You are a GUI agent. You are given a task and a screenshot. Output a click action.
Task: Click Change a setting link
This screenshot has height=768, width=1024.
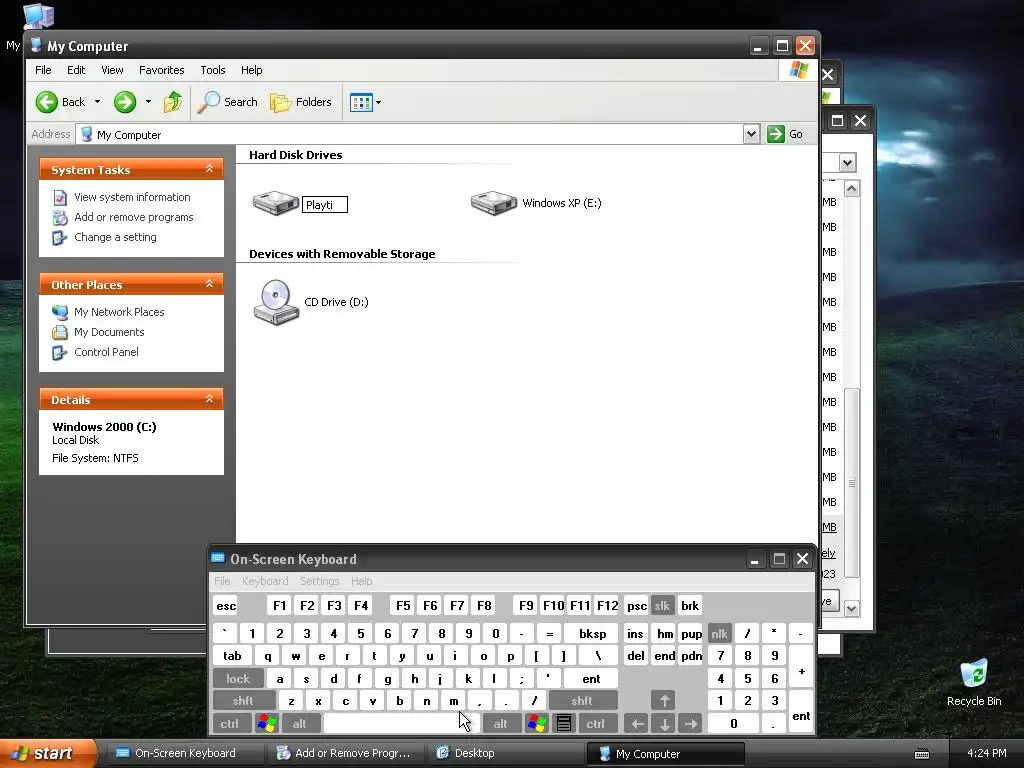click(x=115, y=237)
